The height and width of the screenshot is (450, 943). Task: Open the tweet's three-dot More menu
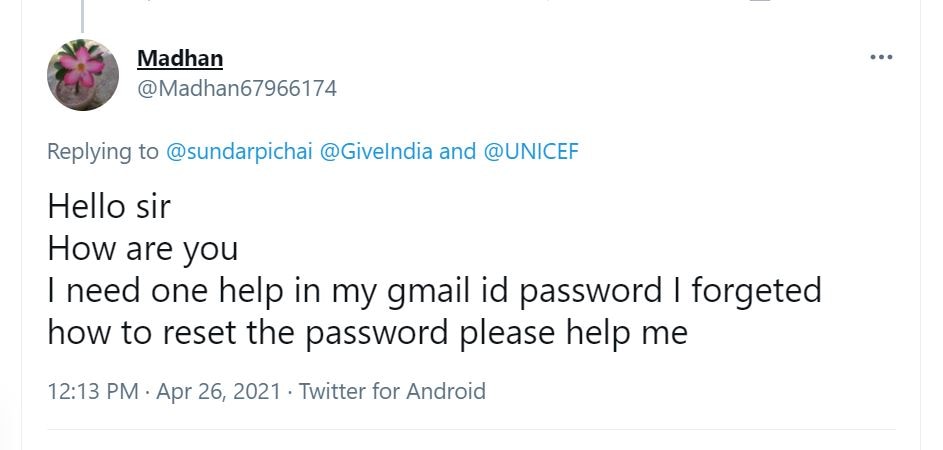pos(880,57)
